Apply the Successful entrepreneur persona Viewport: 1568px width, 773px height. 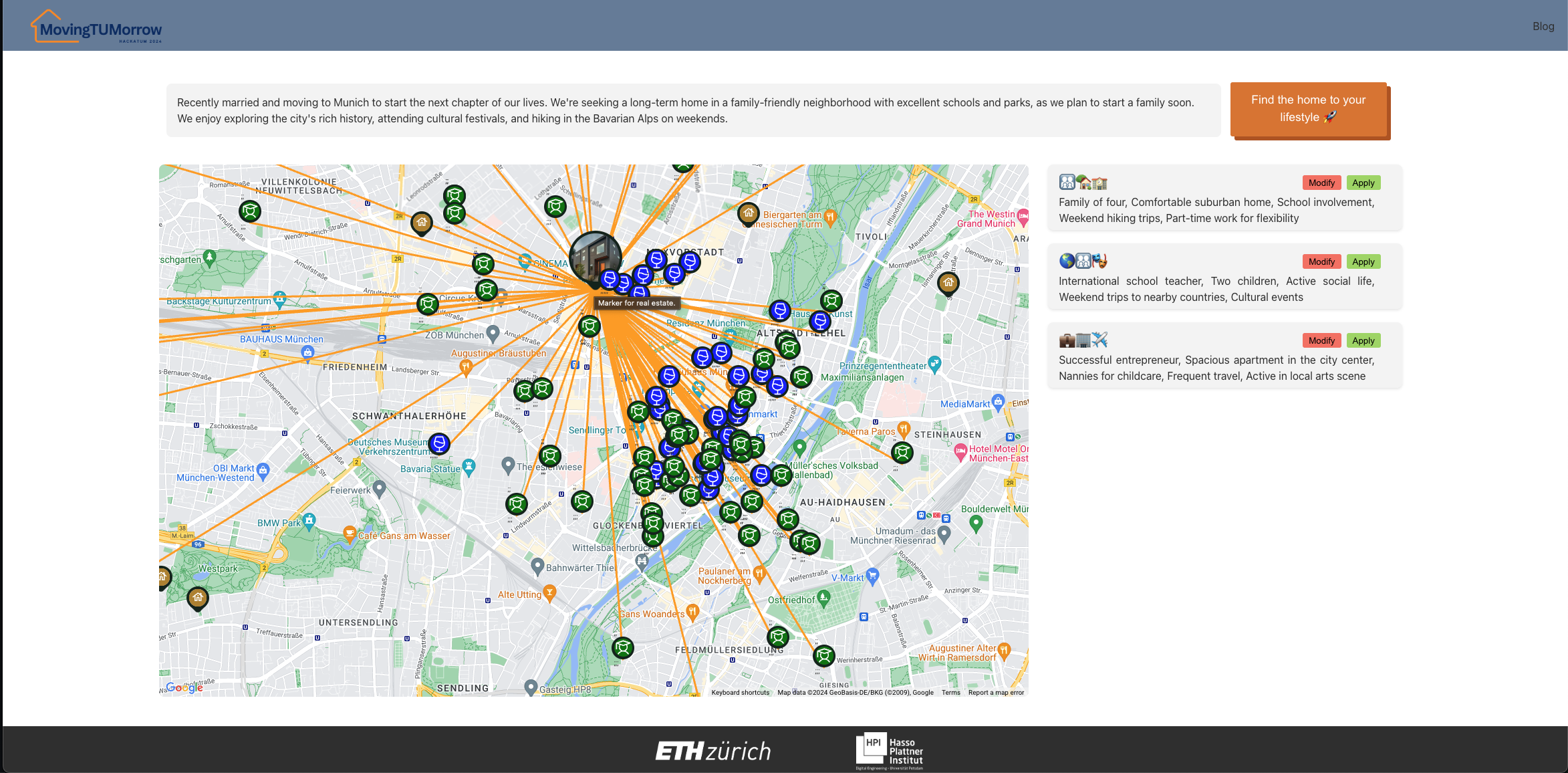point(1363,340)
